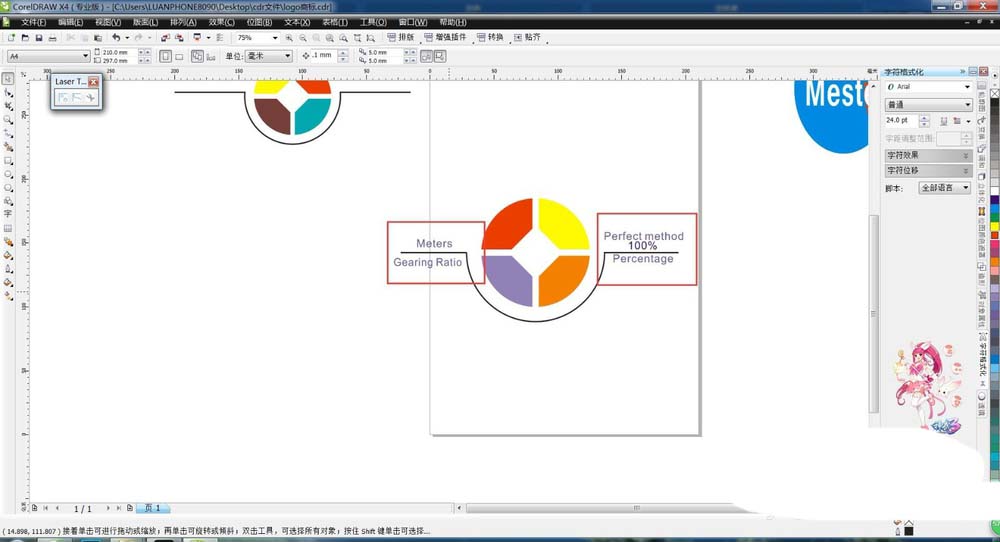Select the Interactive blend tool
The image size is (1000, 542).
pos(8,242)
